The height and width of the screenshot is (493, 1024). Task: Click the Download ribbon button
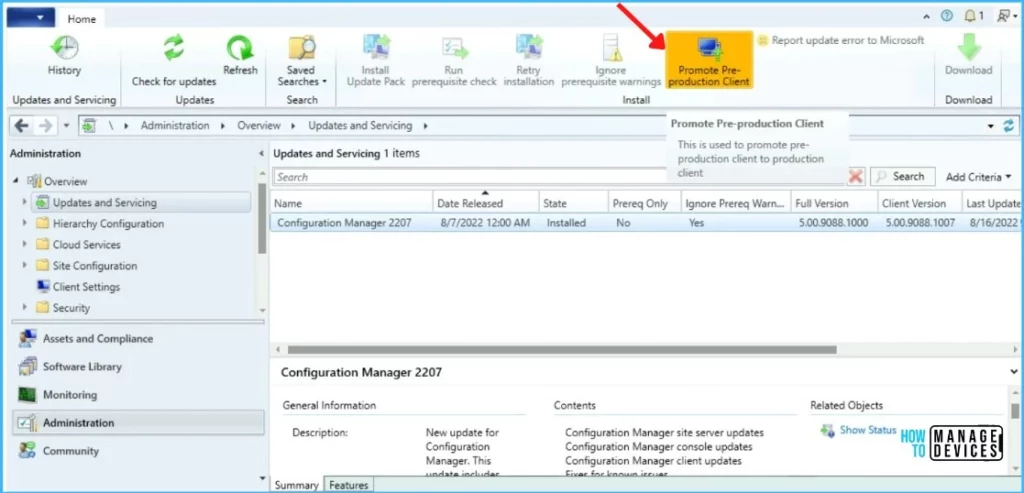point(968,57)
